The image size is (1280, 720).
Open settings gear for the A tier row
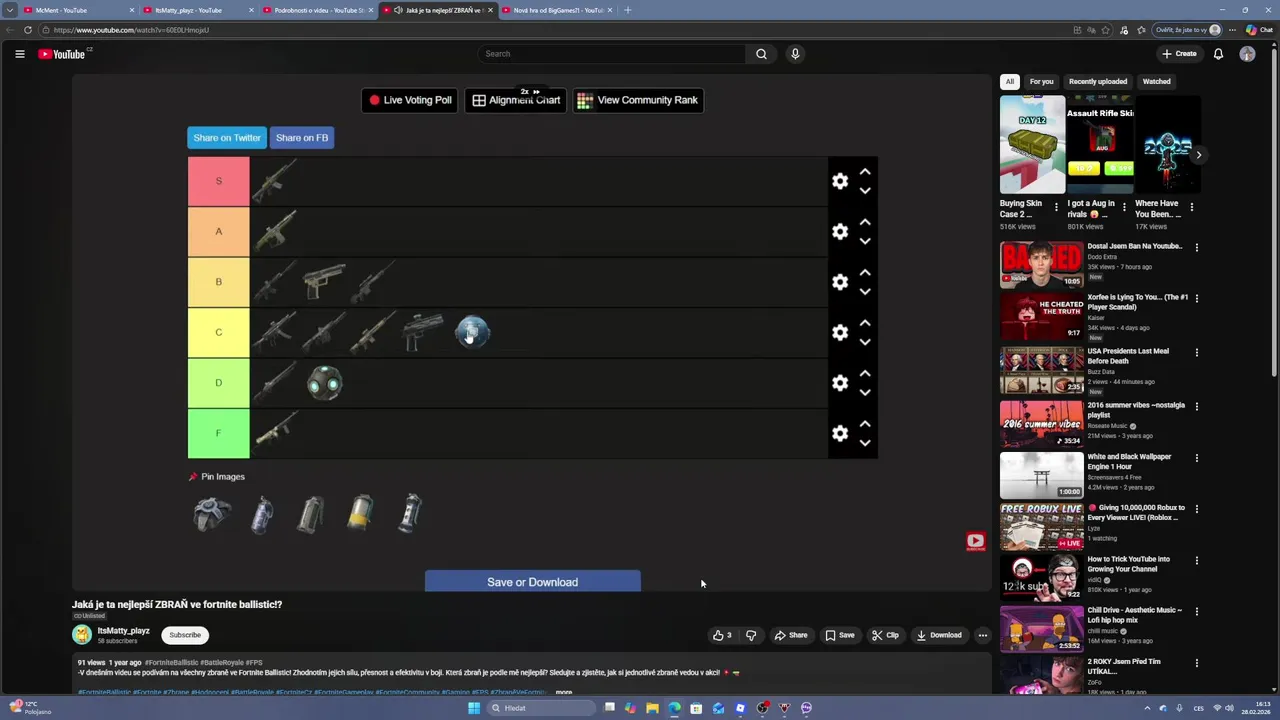(840, 231)
